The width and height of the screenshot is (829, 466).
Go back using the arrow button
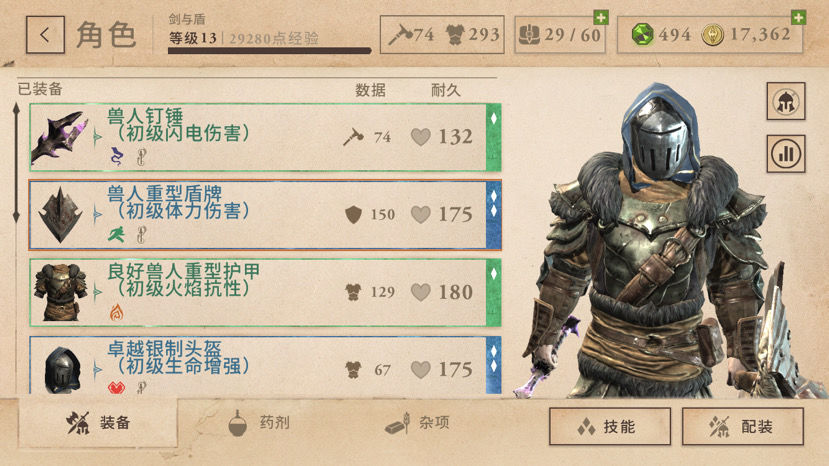(x=45, y=35)
